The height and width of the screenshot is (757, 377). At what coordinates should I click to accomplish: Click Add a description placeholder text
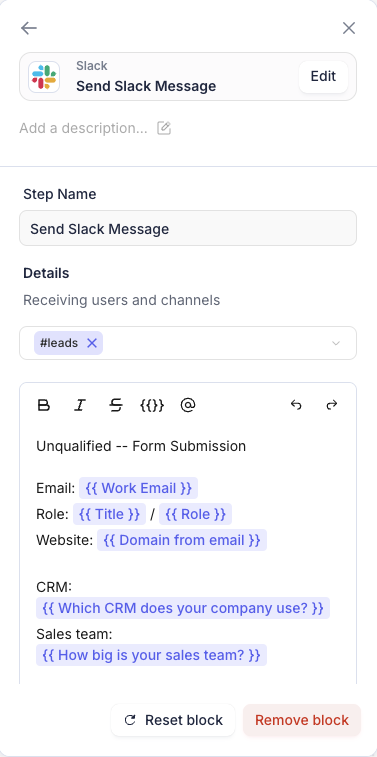tap(84, 128)
